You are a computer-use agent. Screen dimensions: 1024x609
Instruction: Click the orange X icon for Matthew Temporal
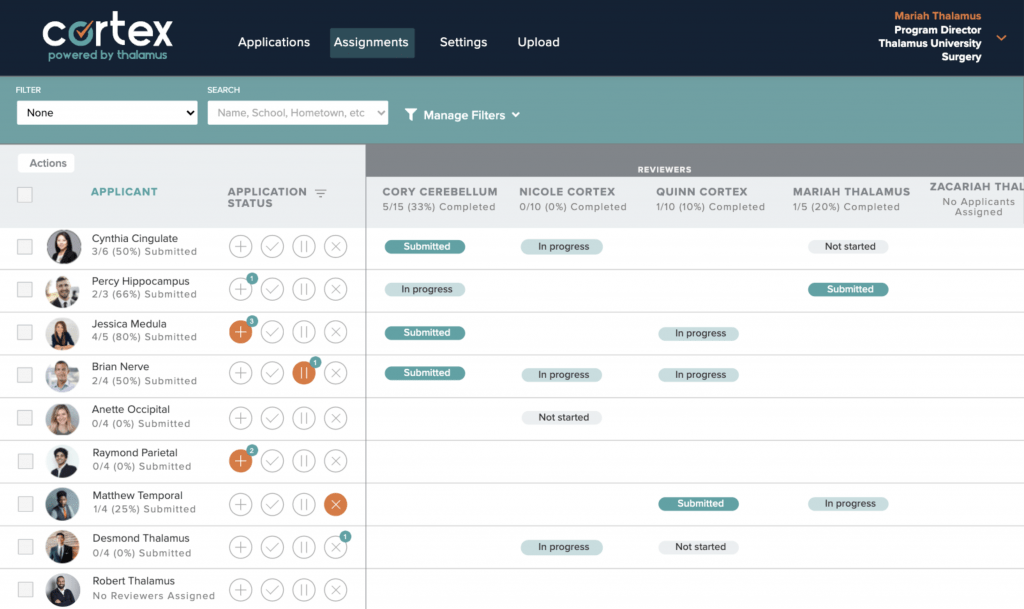[336, 504]
